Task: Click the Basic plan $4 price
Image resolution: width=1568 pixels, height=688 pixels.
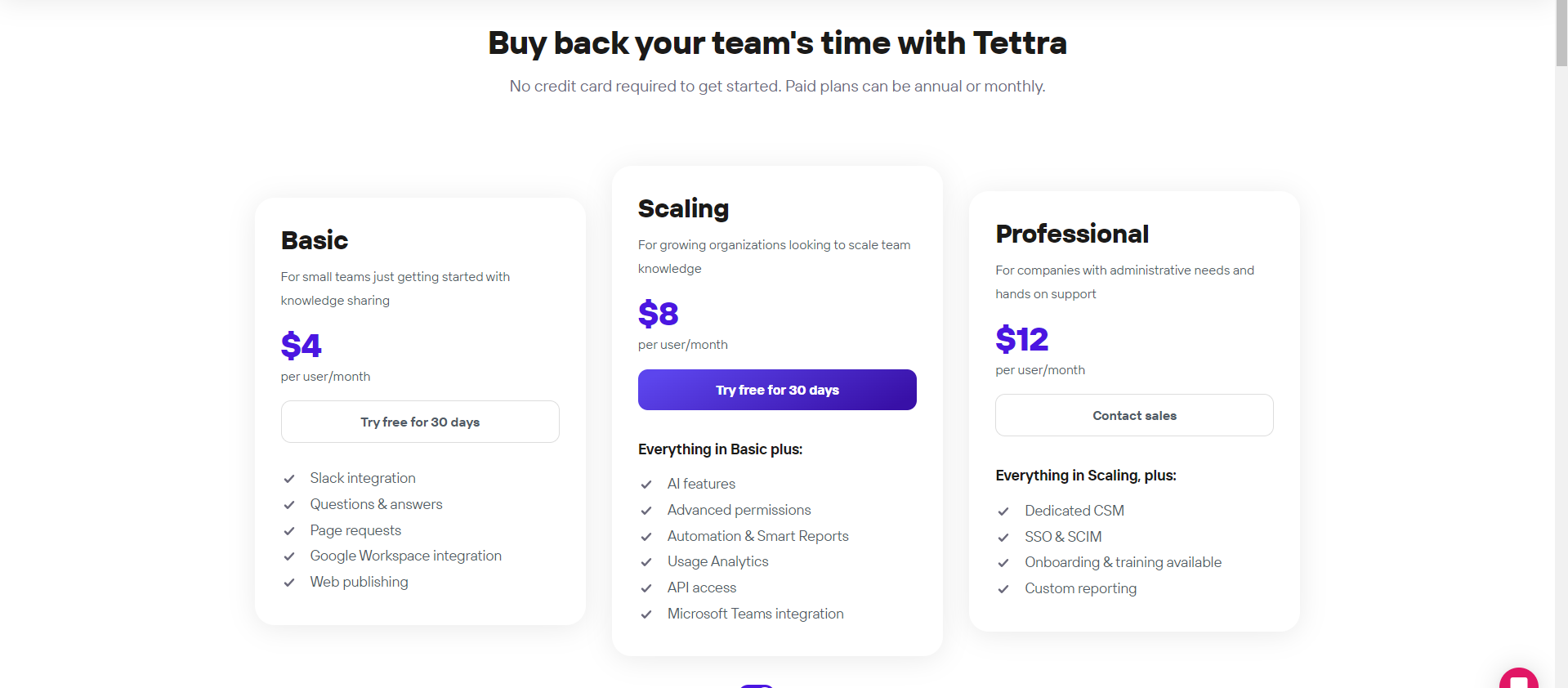Action: [x=301, y=346]
